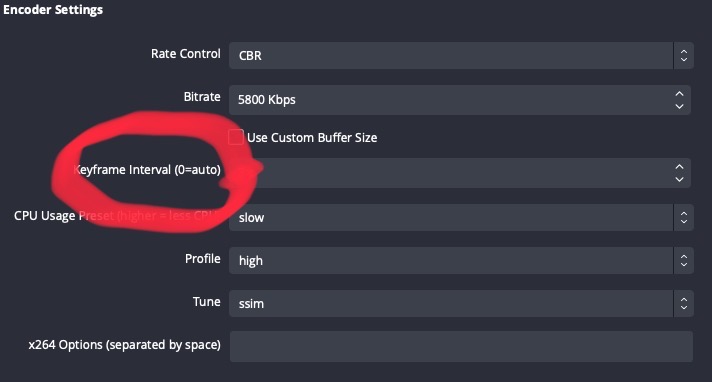This screenshot has width=712, height=382.
Task: Click the Keyframe Interval (0=auto) label
Action: click(147, 170)
